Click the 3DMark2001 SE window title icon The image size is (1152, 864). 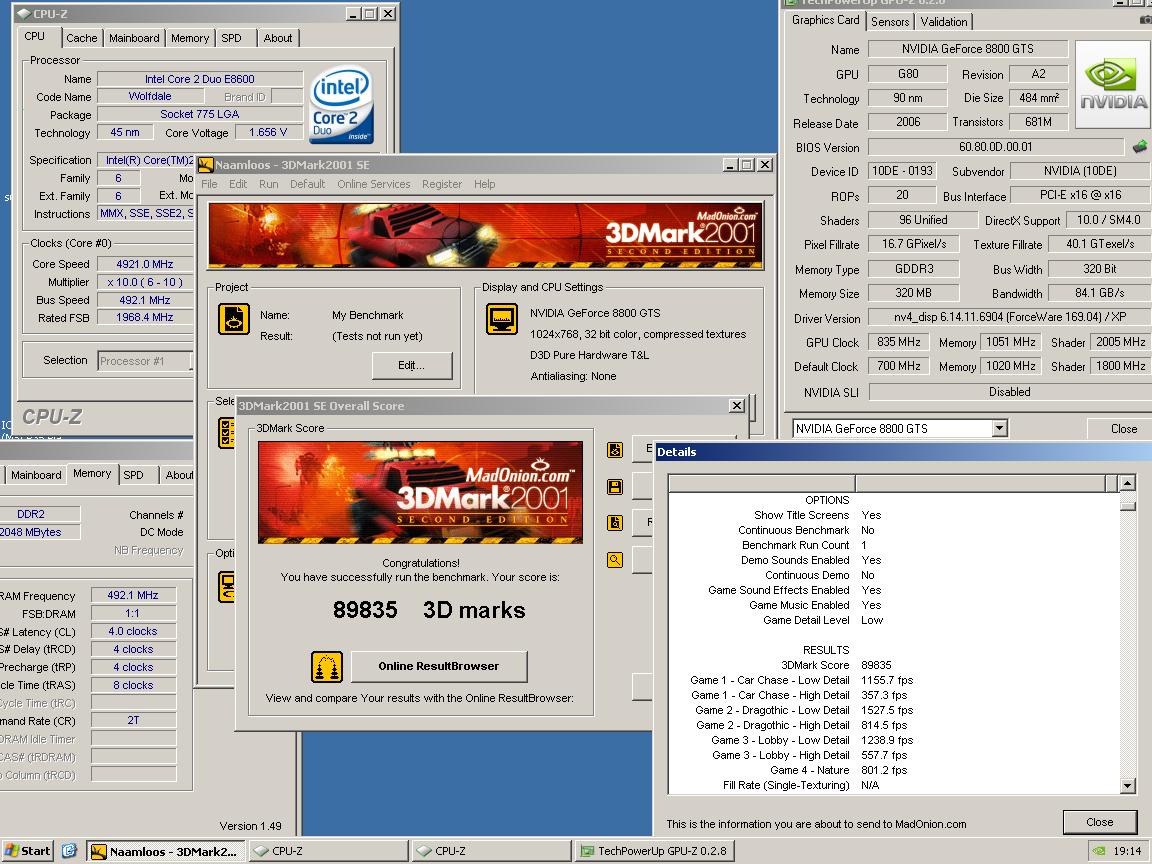206,165
